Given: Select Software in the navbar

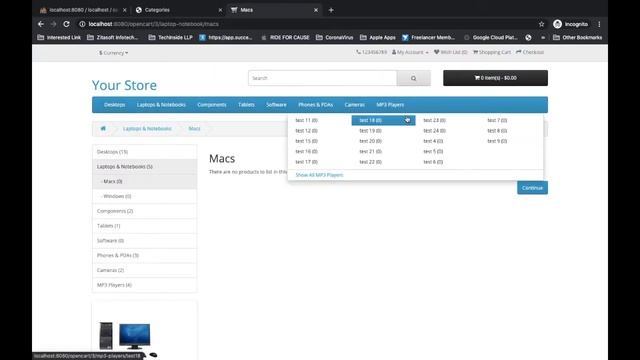Looking at the screenshot, I should pos(276,104).
